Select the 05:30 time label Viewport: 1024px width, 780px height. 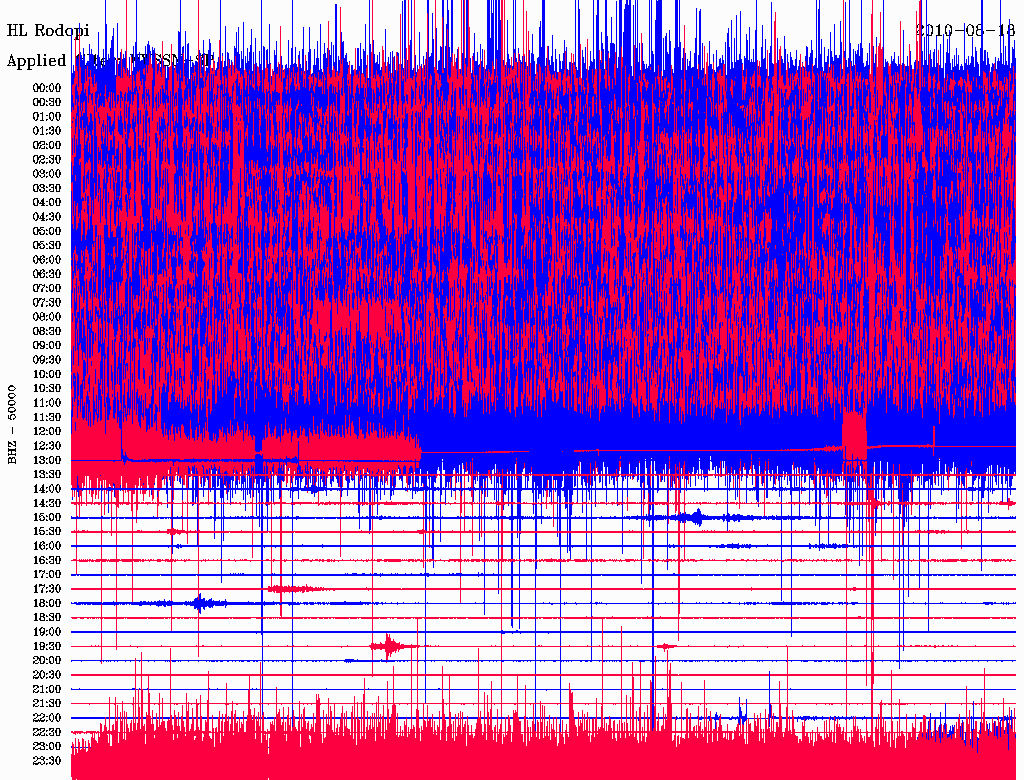[x=46, y=246]
